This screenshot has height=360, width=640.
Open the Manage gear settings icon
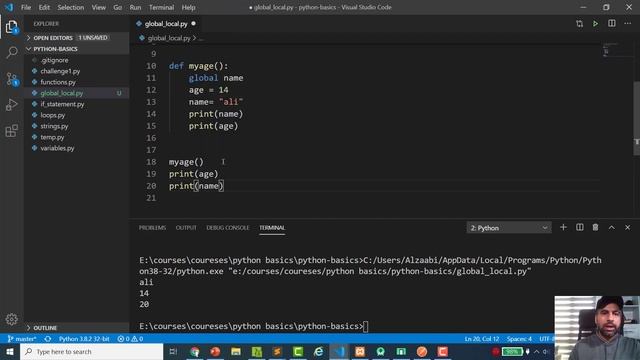tap(11, 319)
